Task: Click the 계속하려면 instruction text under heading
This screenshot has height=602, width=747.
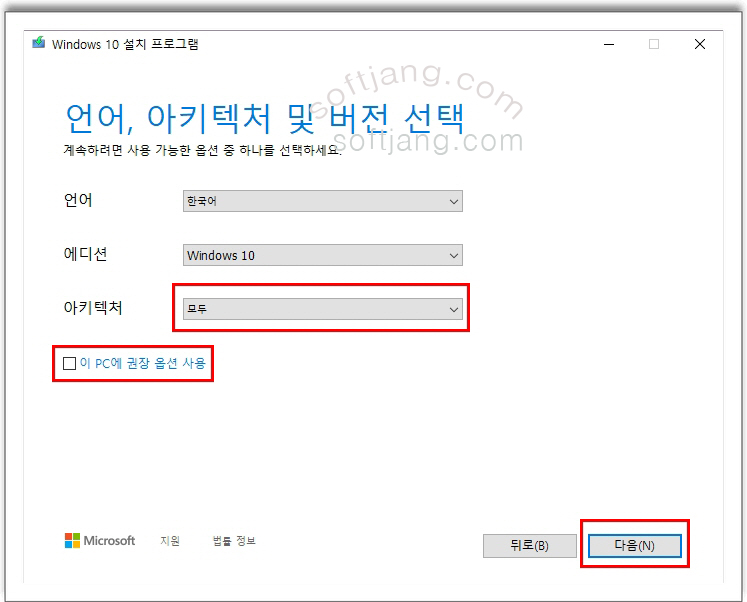Action: [x=201, y=150]
